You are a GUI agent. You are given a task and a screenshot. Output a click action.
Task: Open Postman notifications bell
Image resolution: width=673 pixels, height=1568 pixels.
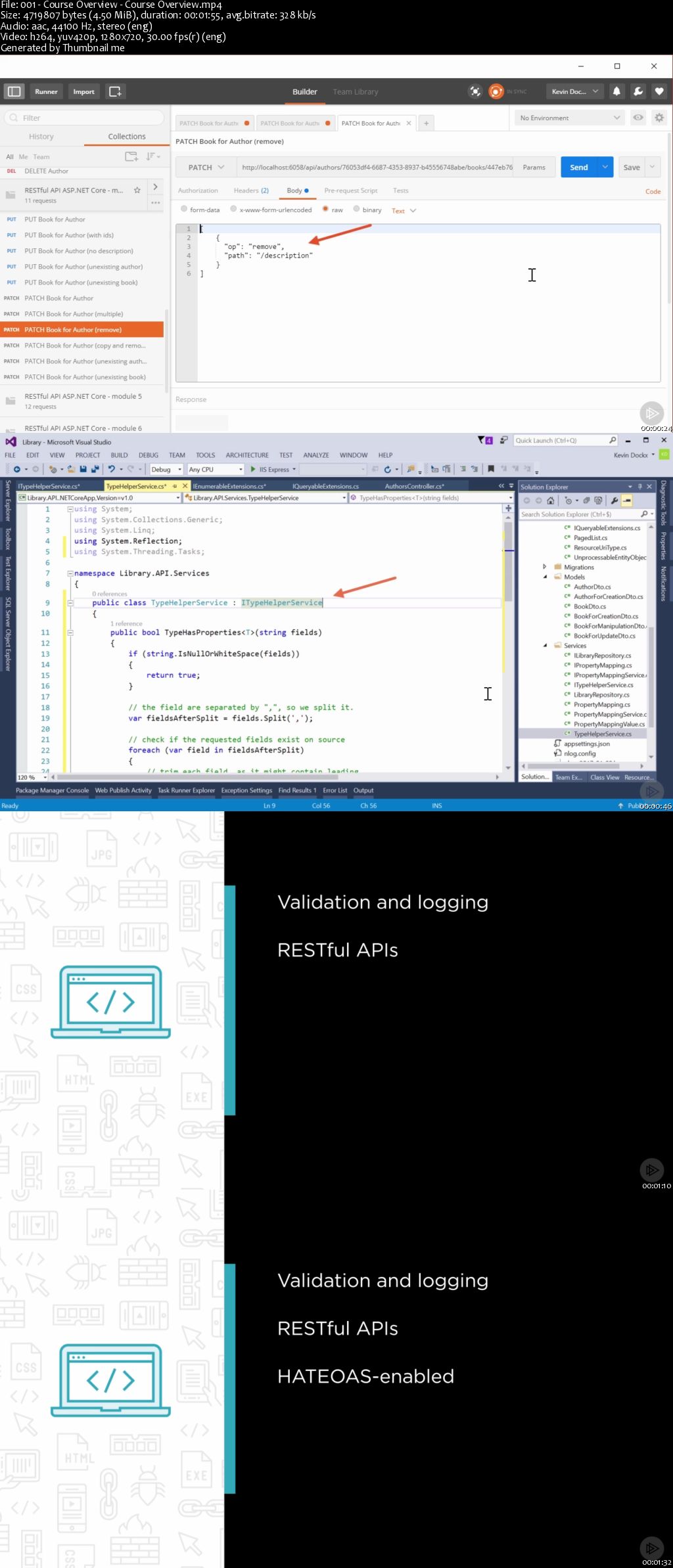pos(616,91)
